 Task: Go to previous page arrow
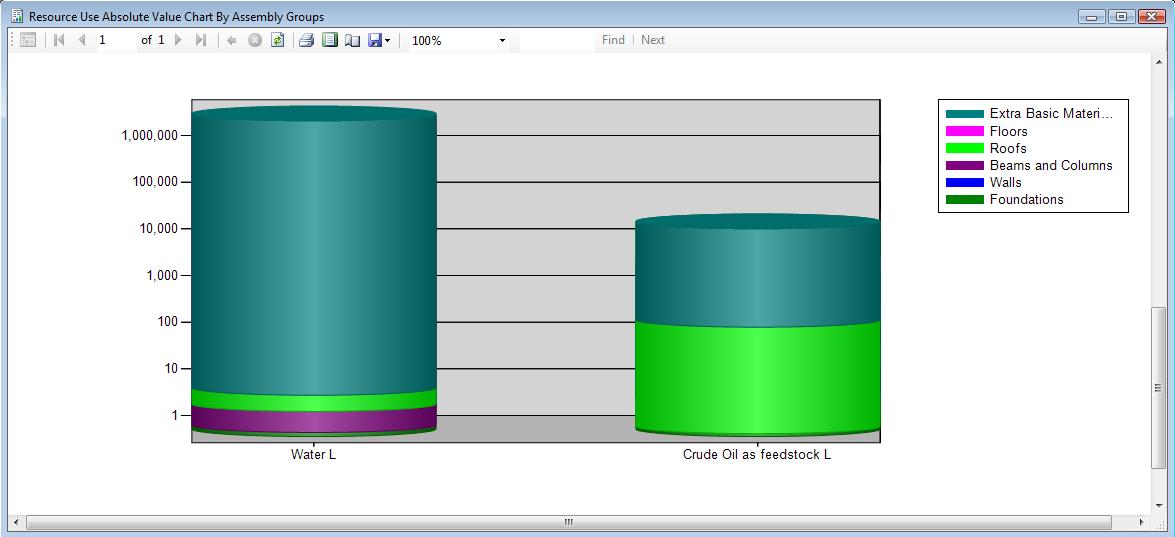point(82,40)
